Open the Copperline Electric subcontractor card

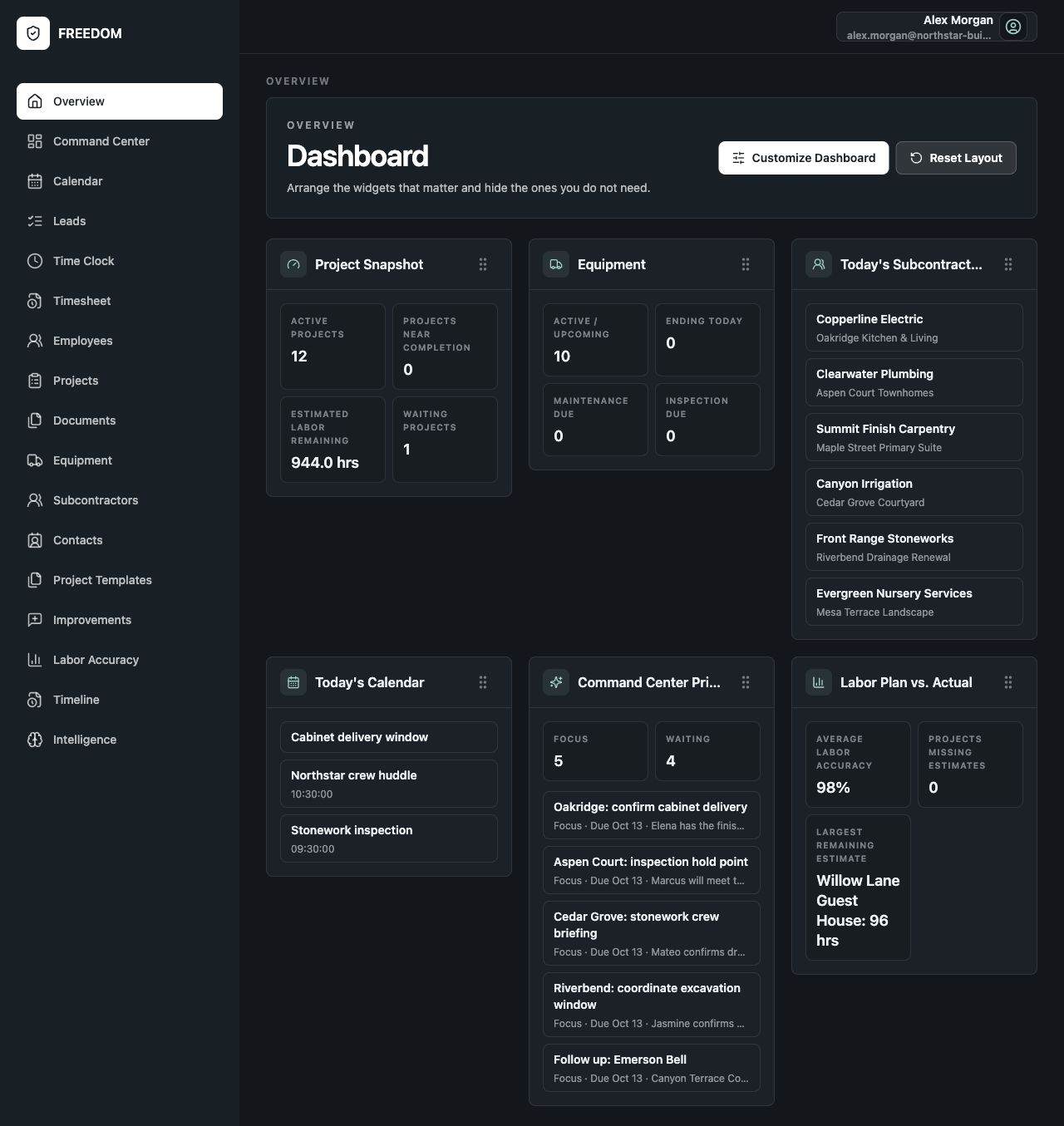click(x=914, y=327)
